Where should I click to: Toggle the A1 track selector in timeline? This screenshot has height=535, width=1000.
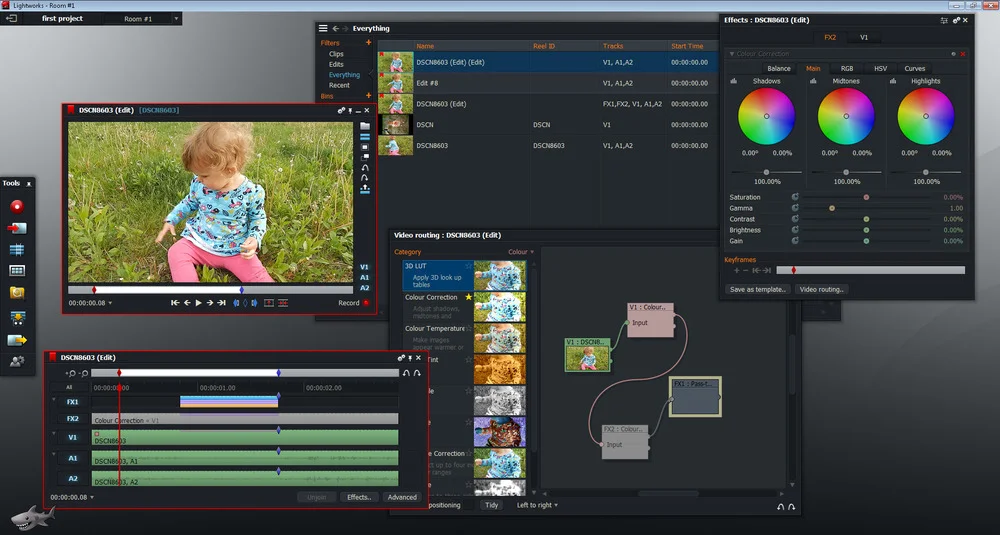click(x=72, y=458)
